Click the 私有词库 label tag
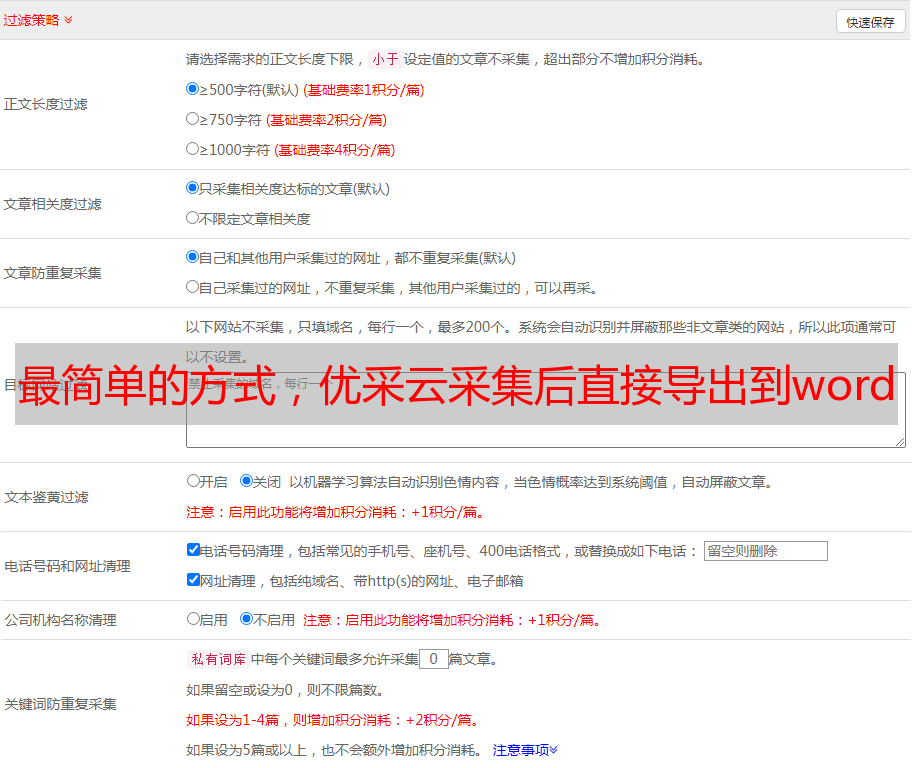Screen dimensions: 912x768 (216, 659)
